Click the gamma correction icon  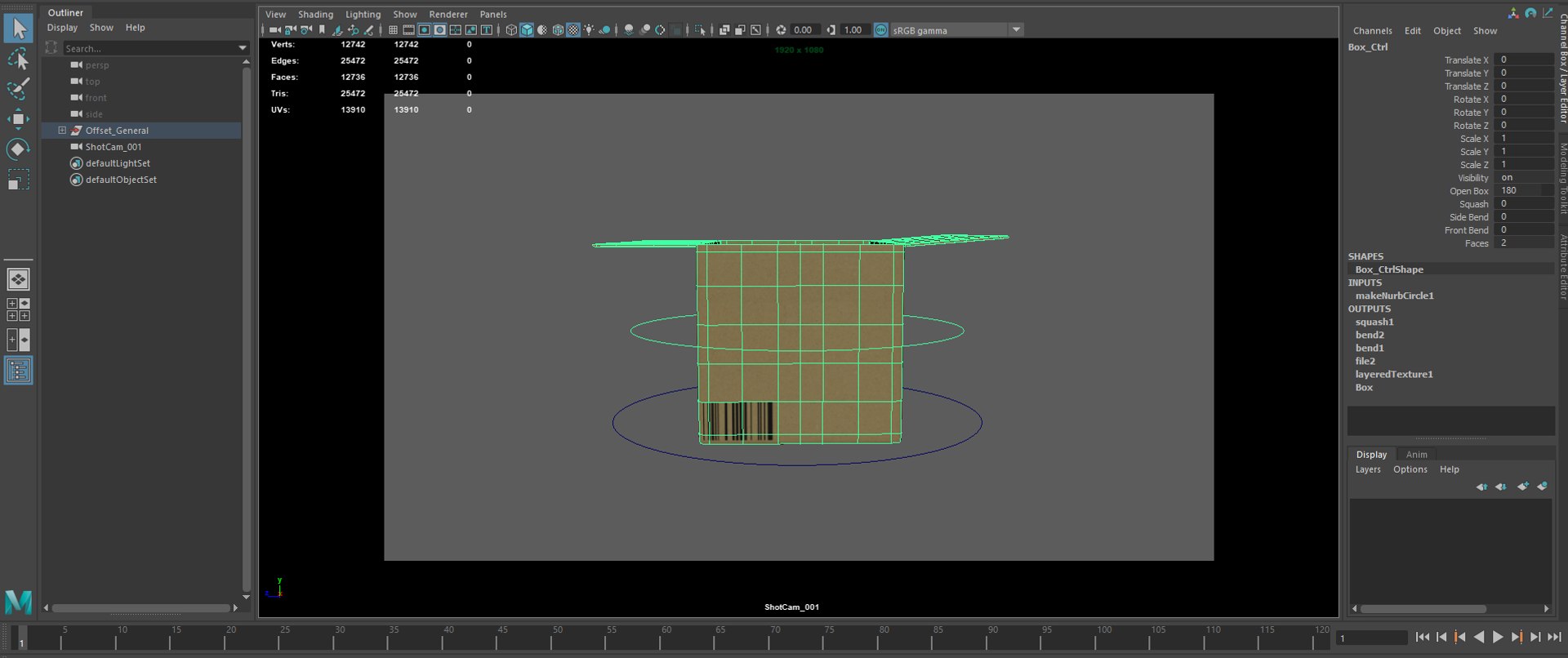click(x=831, y=30)
